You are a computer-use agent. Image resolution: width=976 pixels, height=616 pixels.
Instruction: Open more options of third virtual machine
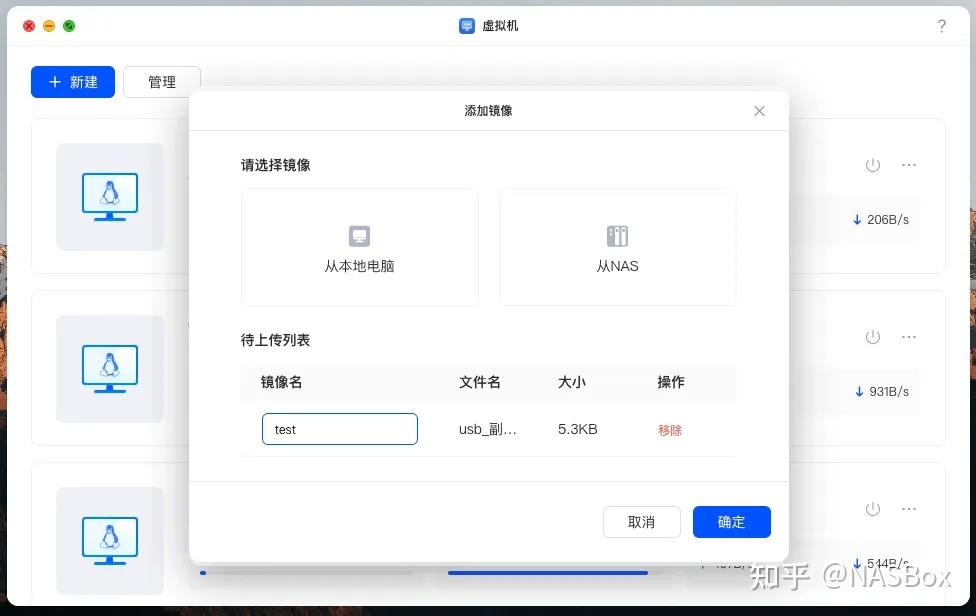(x=909, y=508)
